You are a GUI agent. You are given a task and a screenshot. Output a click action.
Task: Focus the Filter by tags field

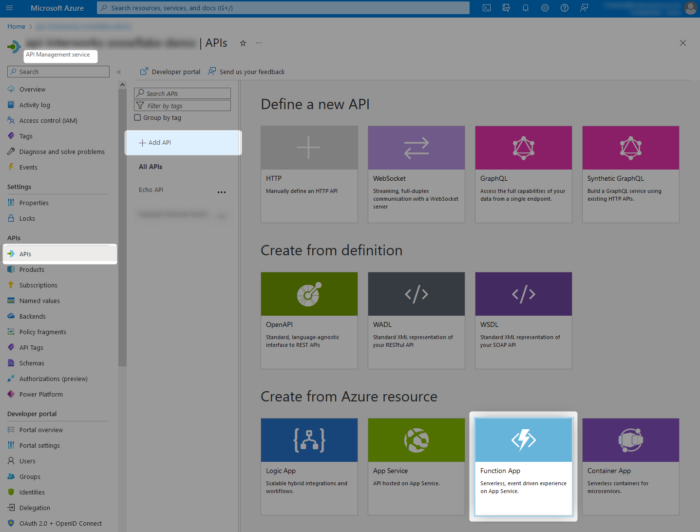[185, 105]
